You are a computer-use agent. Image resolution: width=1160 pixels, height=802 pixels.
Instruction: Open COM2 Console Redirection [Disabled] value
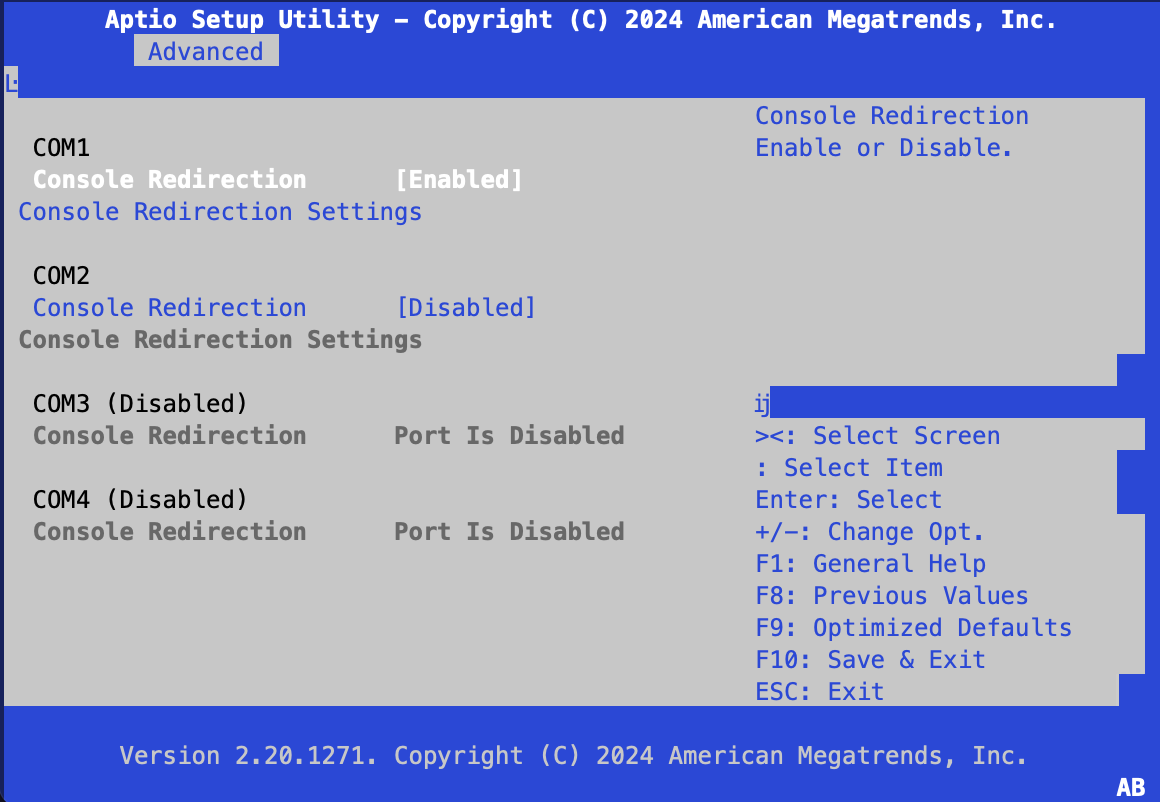[x=466, y=308]
